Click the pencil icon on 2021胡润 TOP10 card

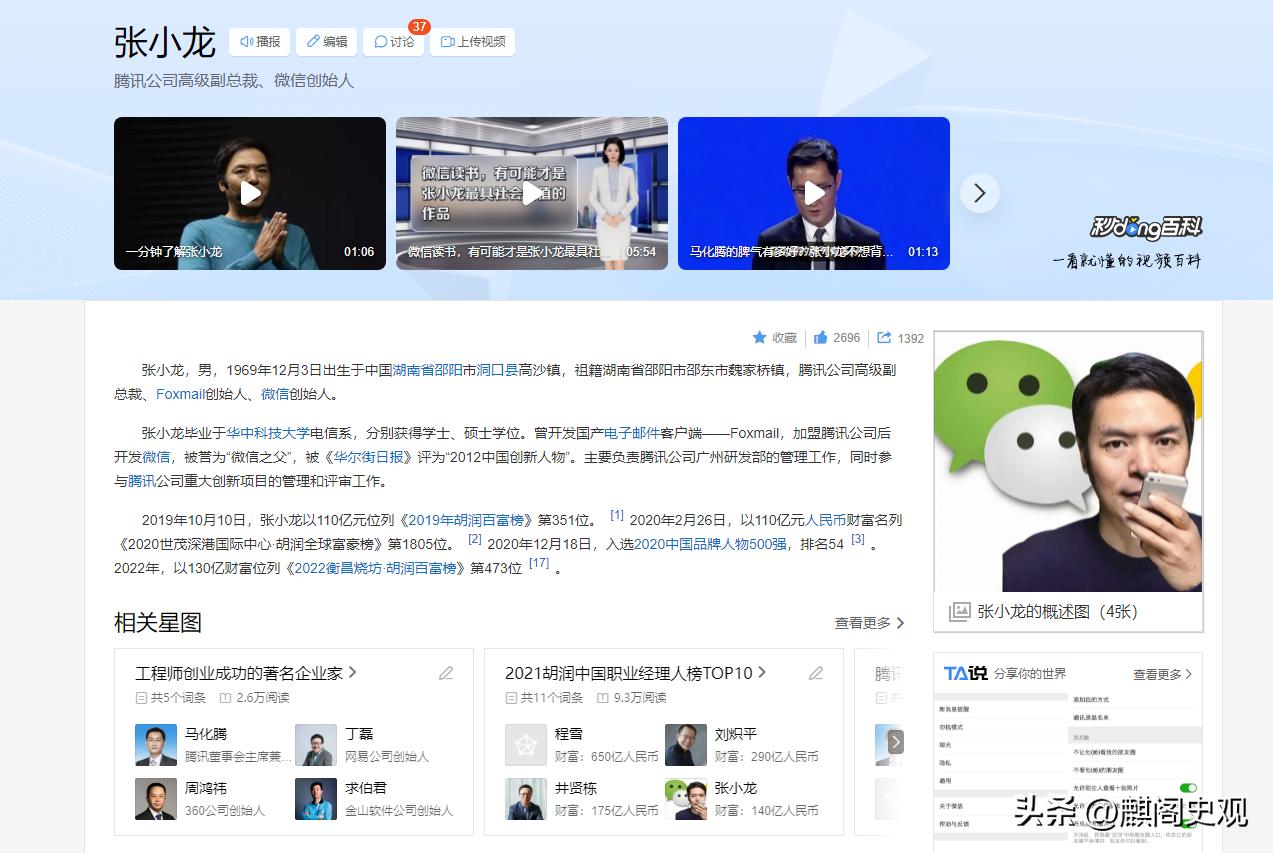(816, 673)
